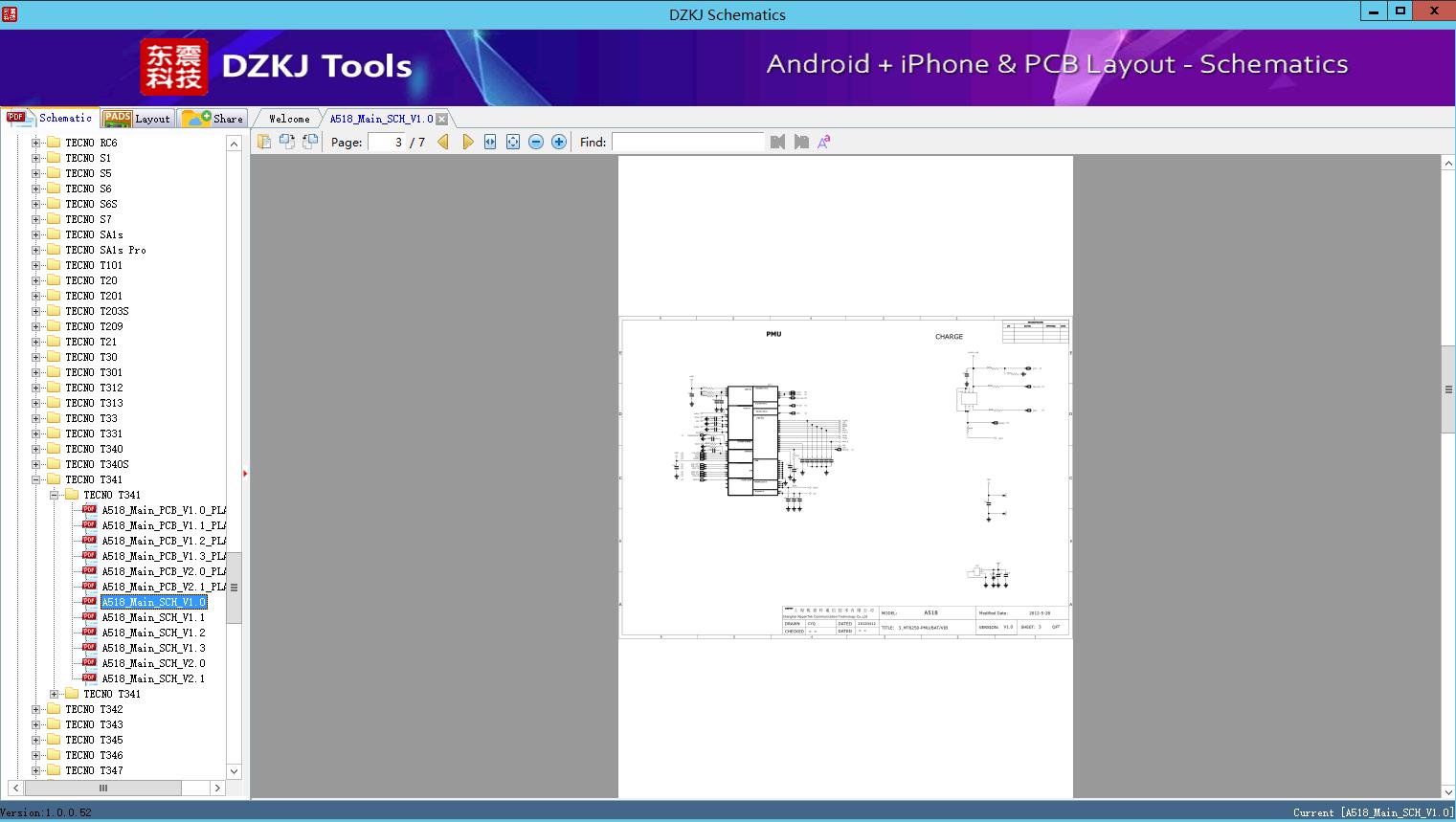The height and width of the screenshot is (822, 1456).
Task: Click the tree panel scroll-up arrow
Action: [234, 144]
